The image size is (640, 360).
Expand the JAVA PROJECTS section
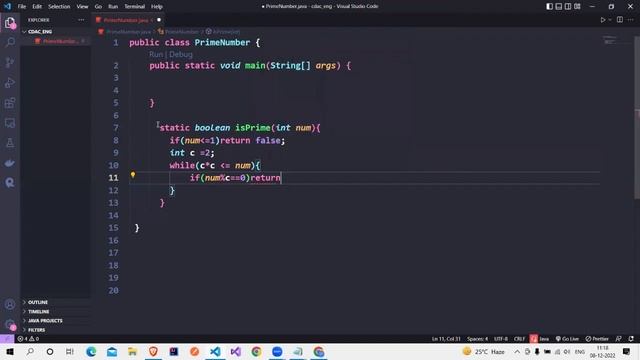56,320
